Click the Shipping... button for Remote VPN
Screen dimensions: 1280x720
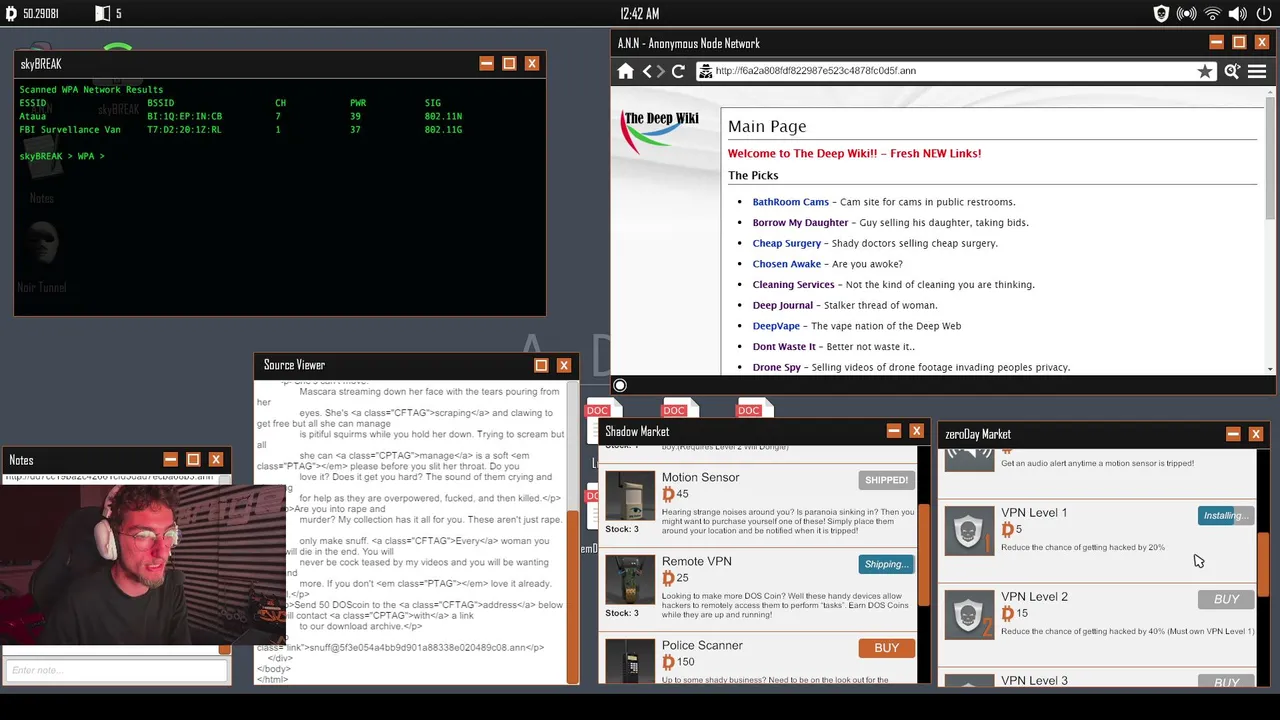pyautogui.click(x=886, y=564)
